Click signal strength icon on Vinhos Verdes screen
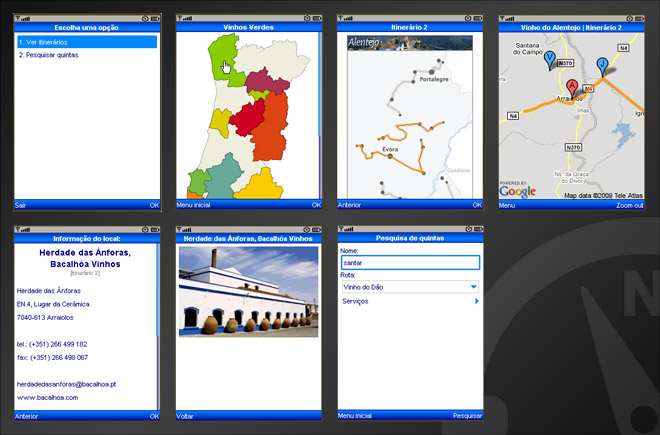 185,18
